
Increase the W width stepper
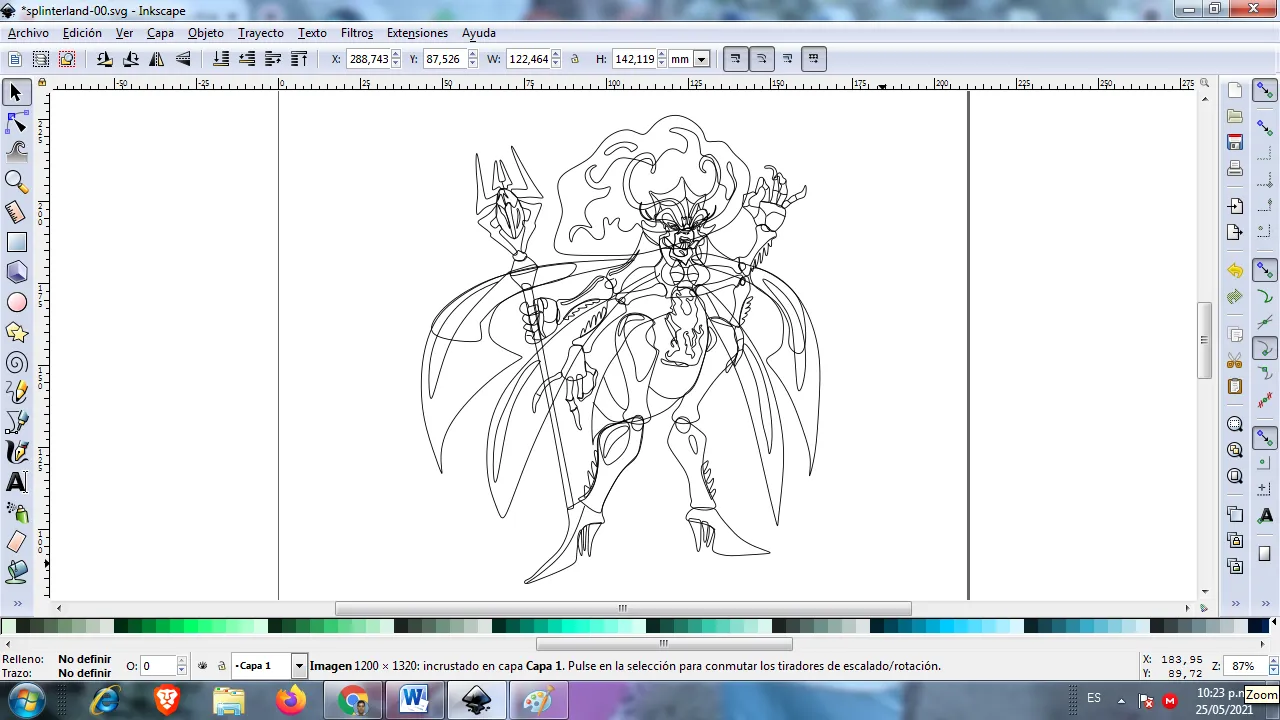tap(556, 55)
